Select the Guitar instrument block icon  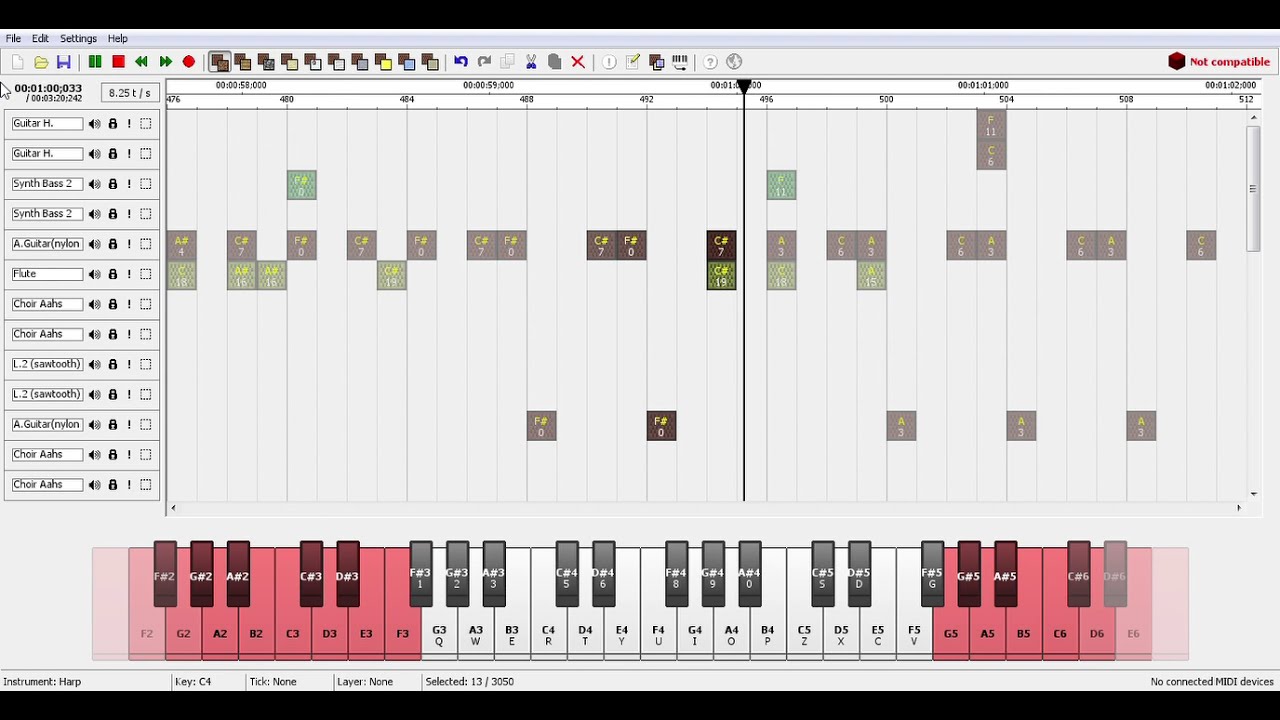pyautogui.click(x=337, y=62)
